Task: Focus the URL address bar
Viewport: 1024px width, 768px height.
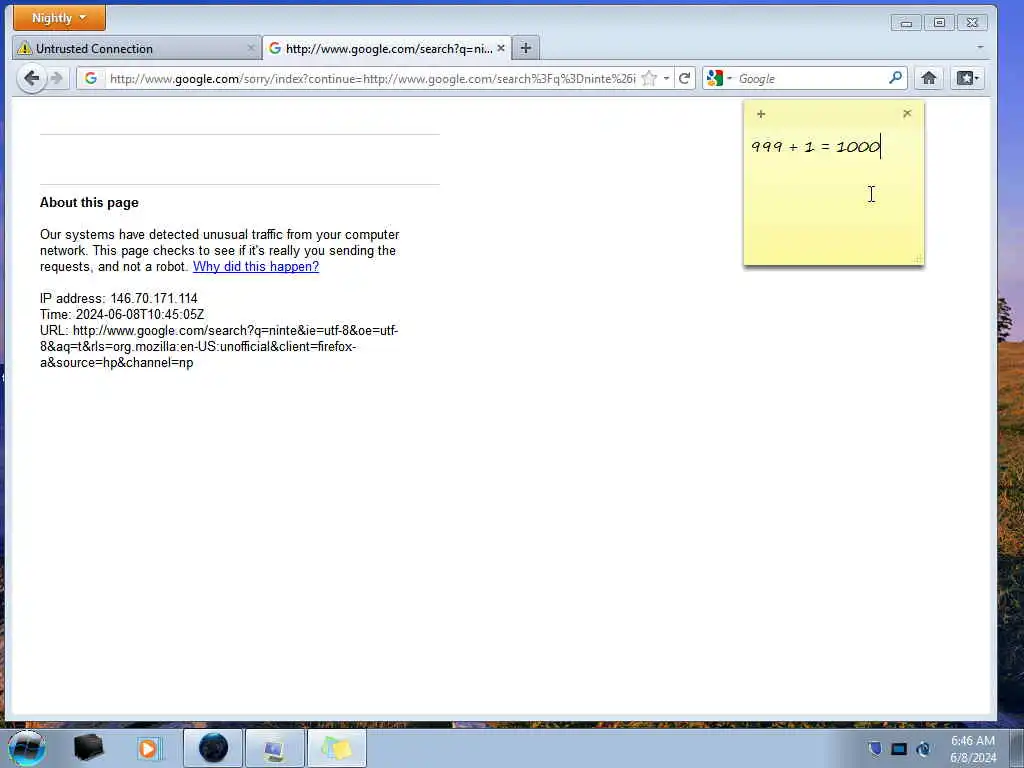Action: (x=372, y=79)
